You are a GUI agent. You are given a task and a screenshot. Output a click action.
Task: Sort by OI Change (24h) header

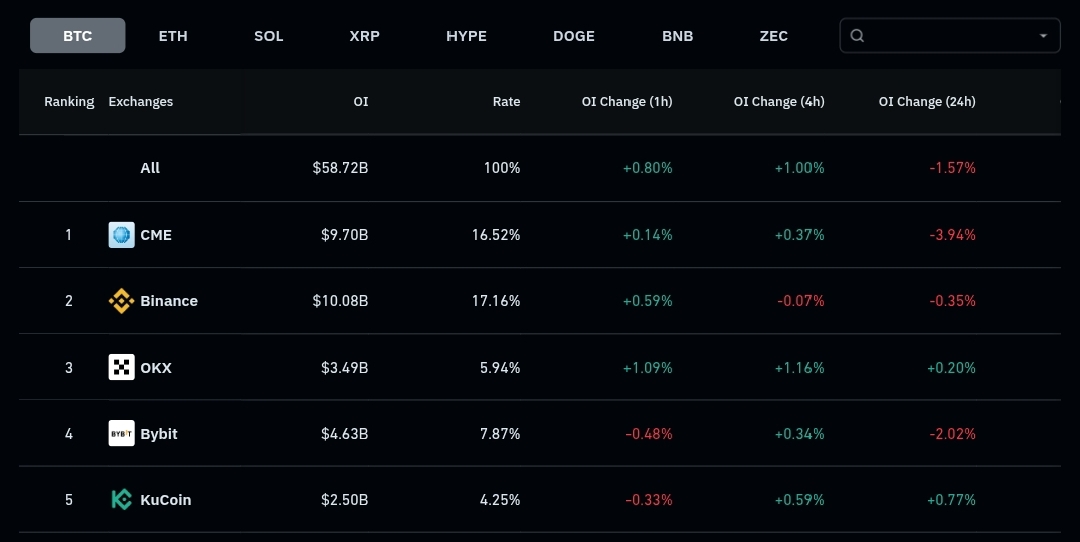[x=927, y=102]
